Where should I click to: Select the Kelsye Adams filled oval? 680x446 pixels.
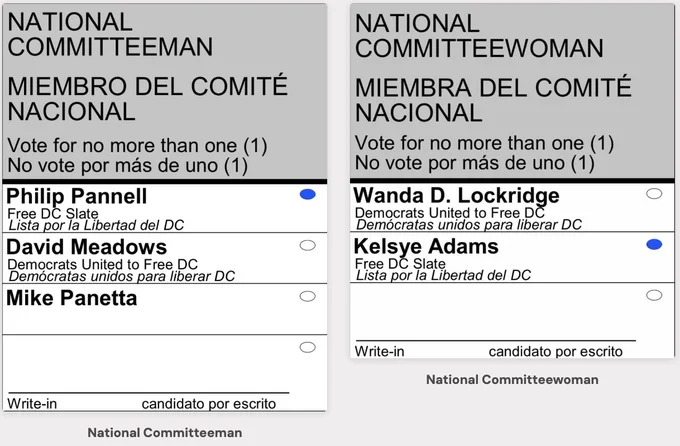654,244
